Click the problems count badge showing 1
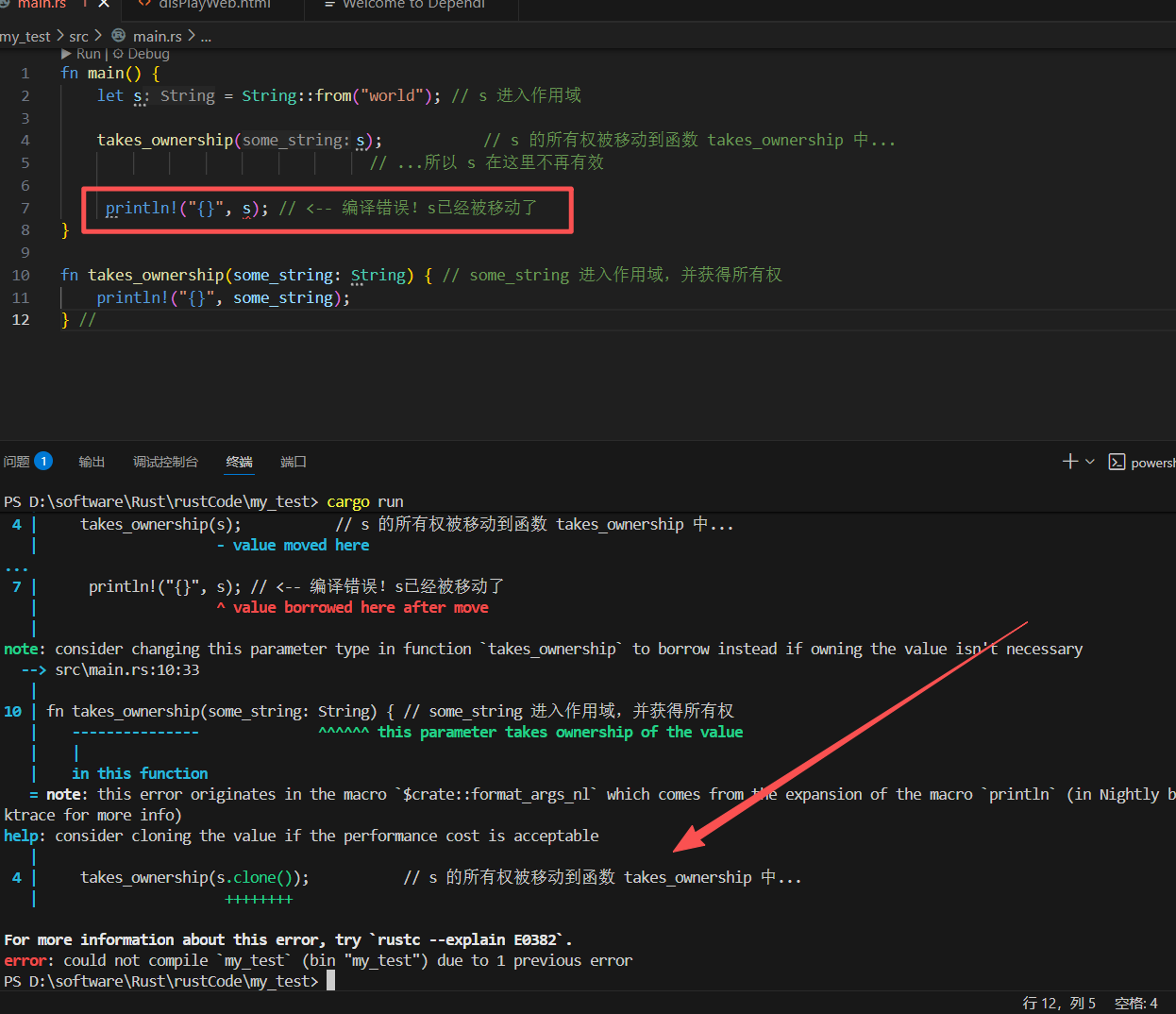 tap(43, 461)
